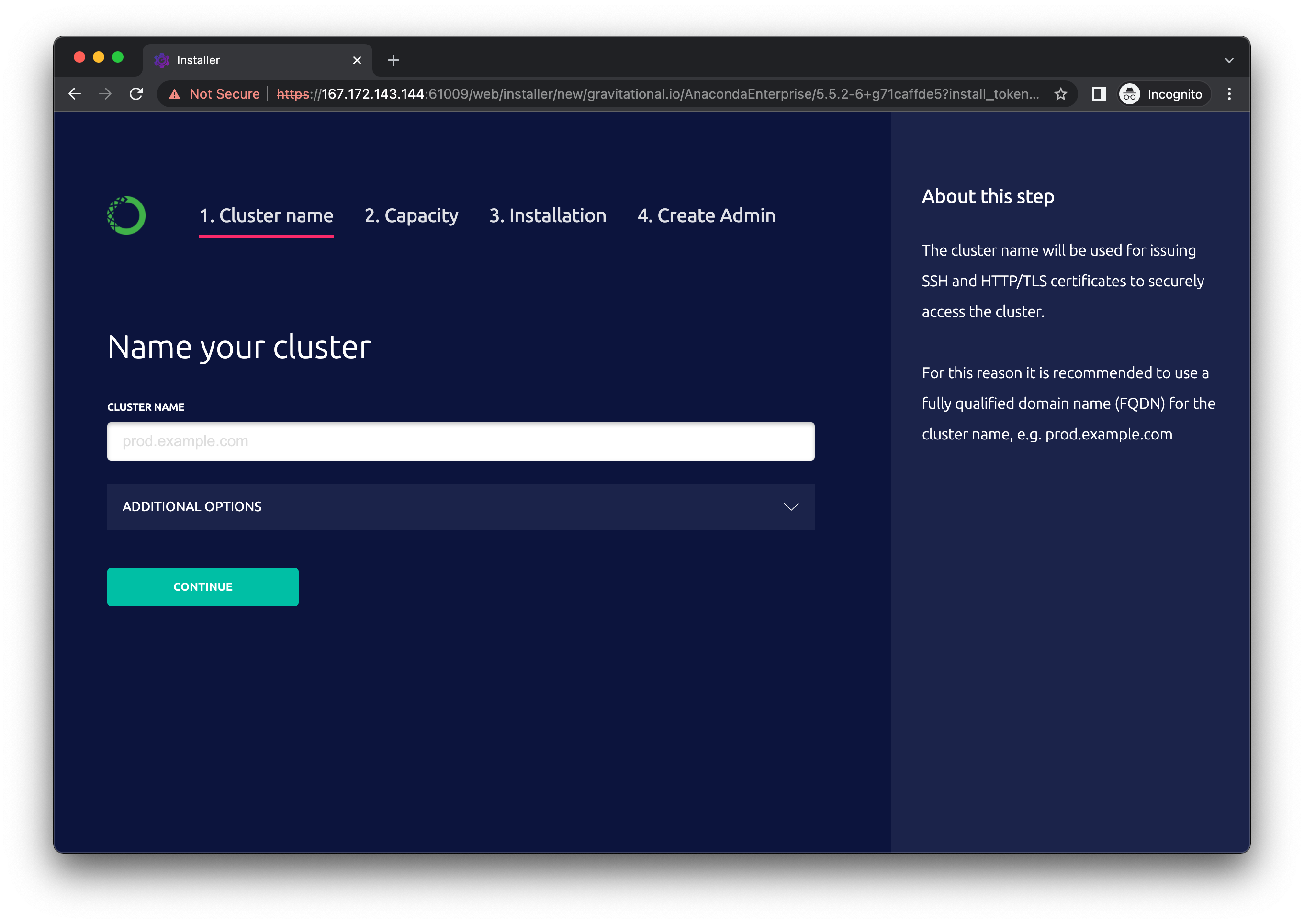Open the Create Admin step

(706, 215)
